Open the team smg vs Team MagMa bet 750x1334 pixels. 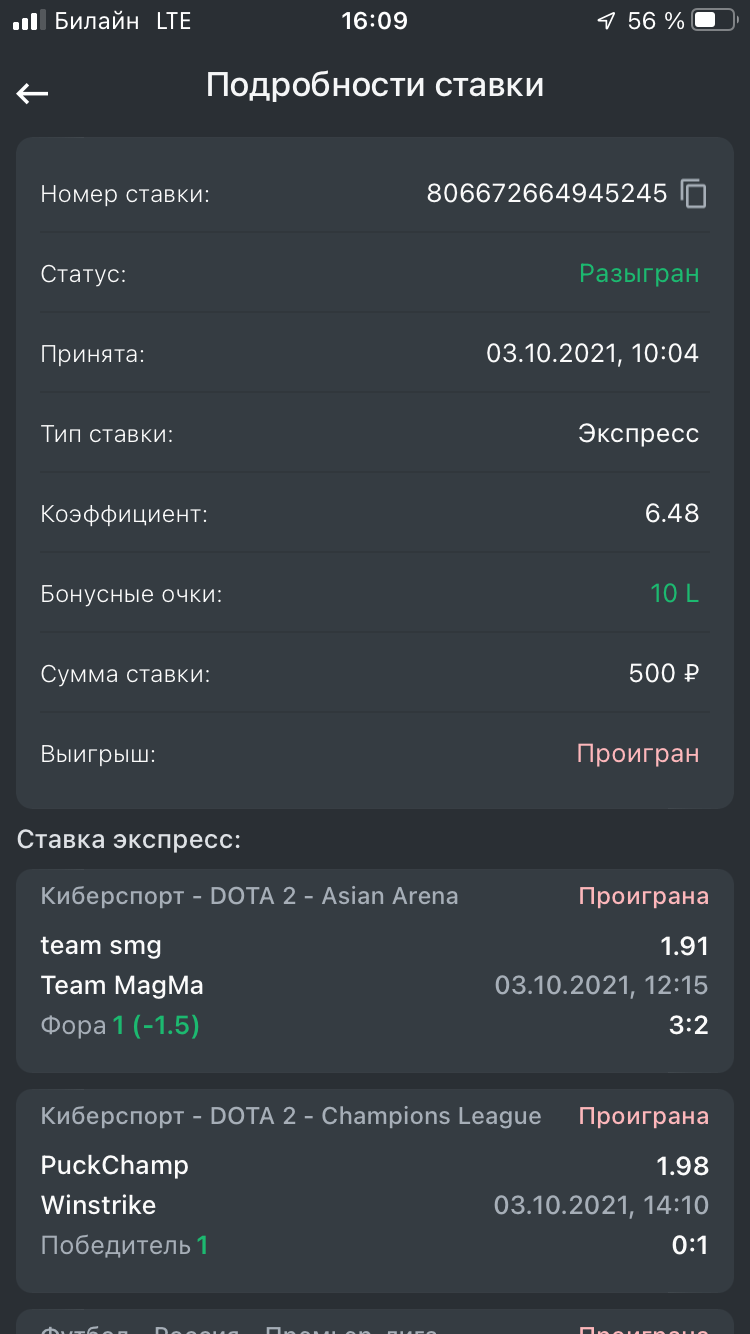[374, 970]
